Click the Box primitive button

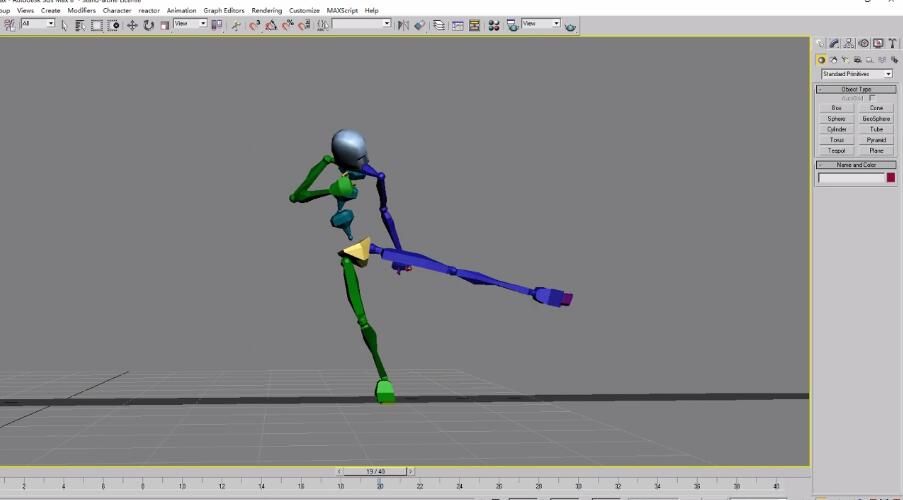pos(837,108)
